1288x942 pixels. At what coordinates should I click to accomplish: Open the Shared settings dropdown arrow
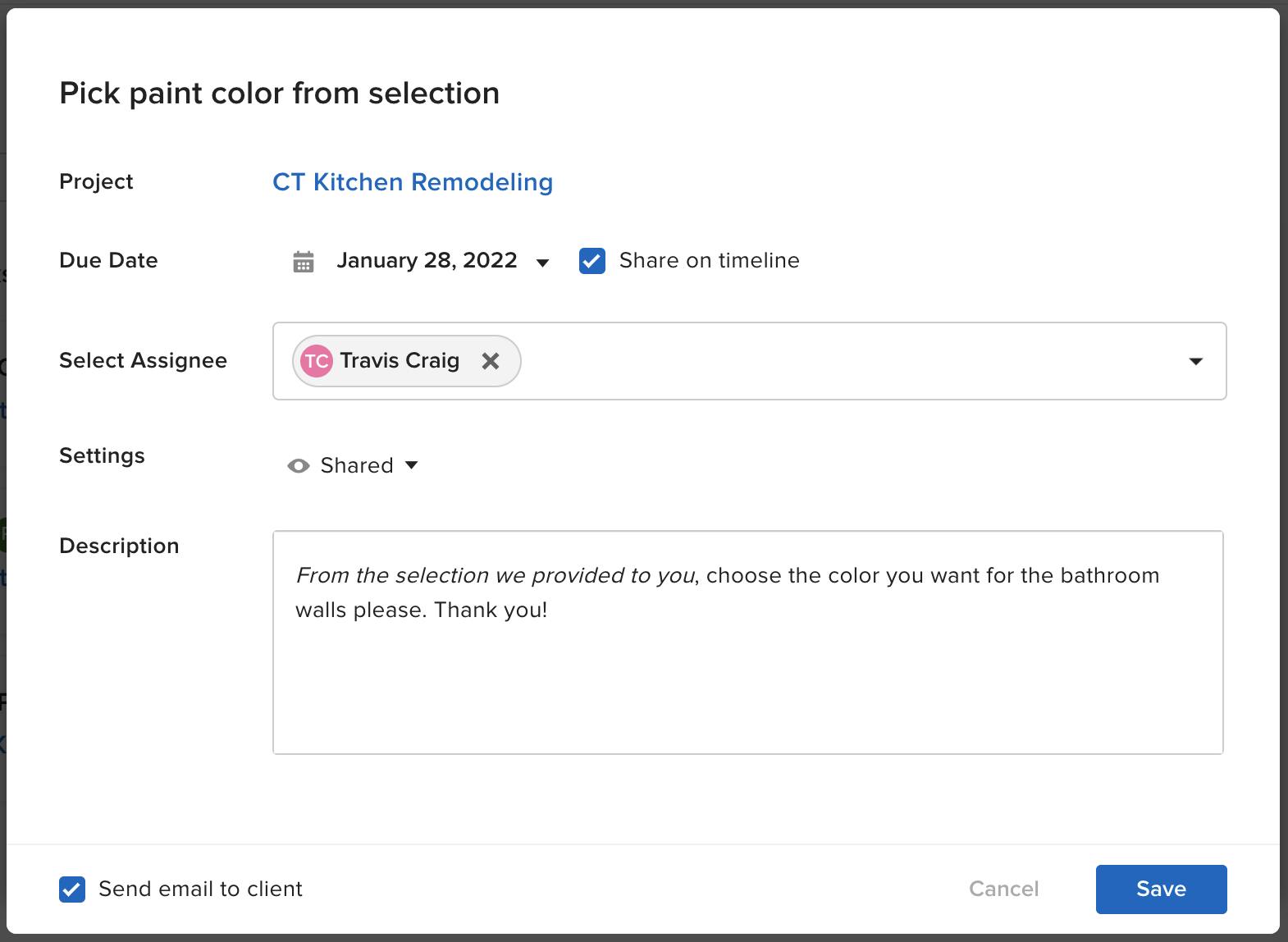pyautogui.click(x=412, y=465)
